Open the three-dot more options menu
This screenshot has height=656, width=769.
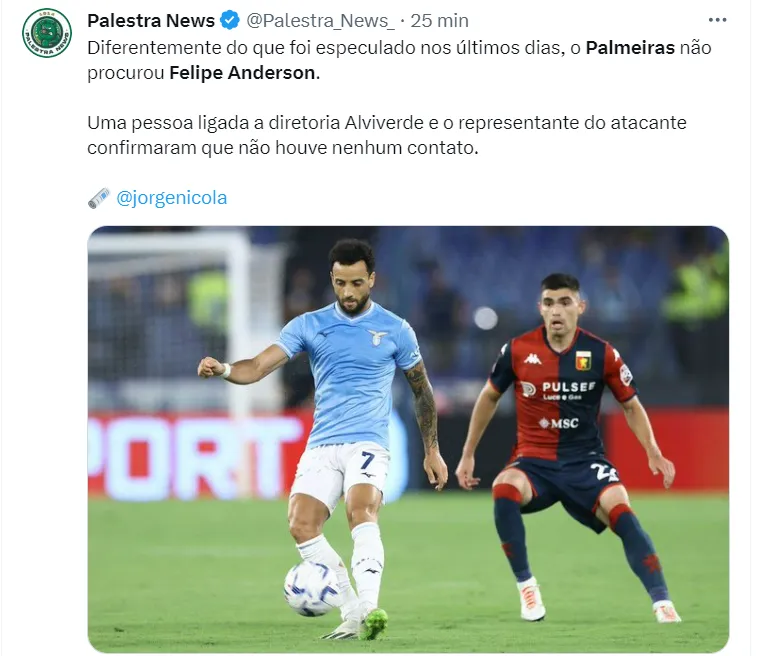[717, 20]
